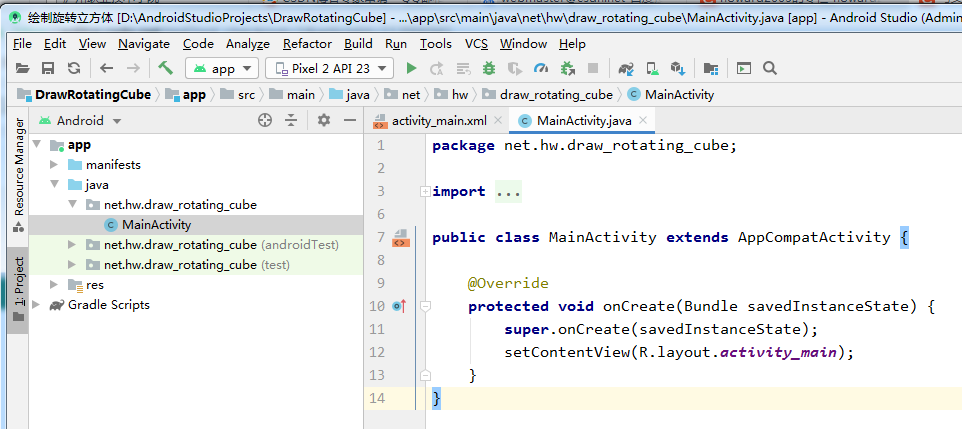Click the related XML file gutter icon on line 7
Viewport: 962px width, 429px height.
tap(401, 238)
